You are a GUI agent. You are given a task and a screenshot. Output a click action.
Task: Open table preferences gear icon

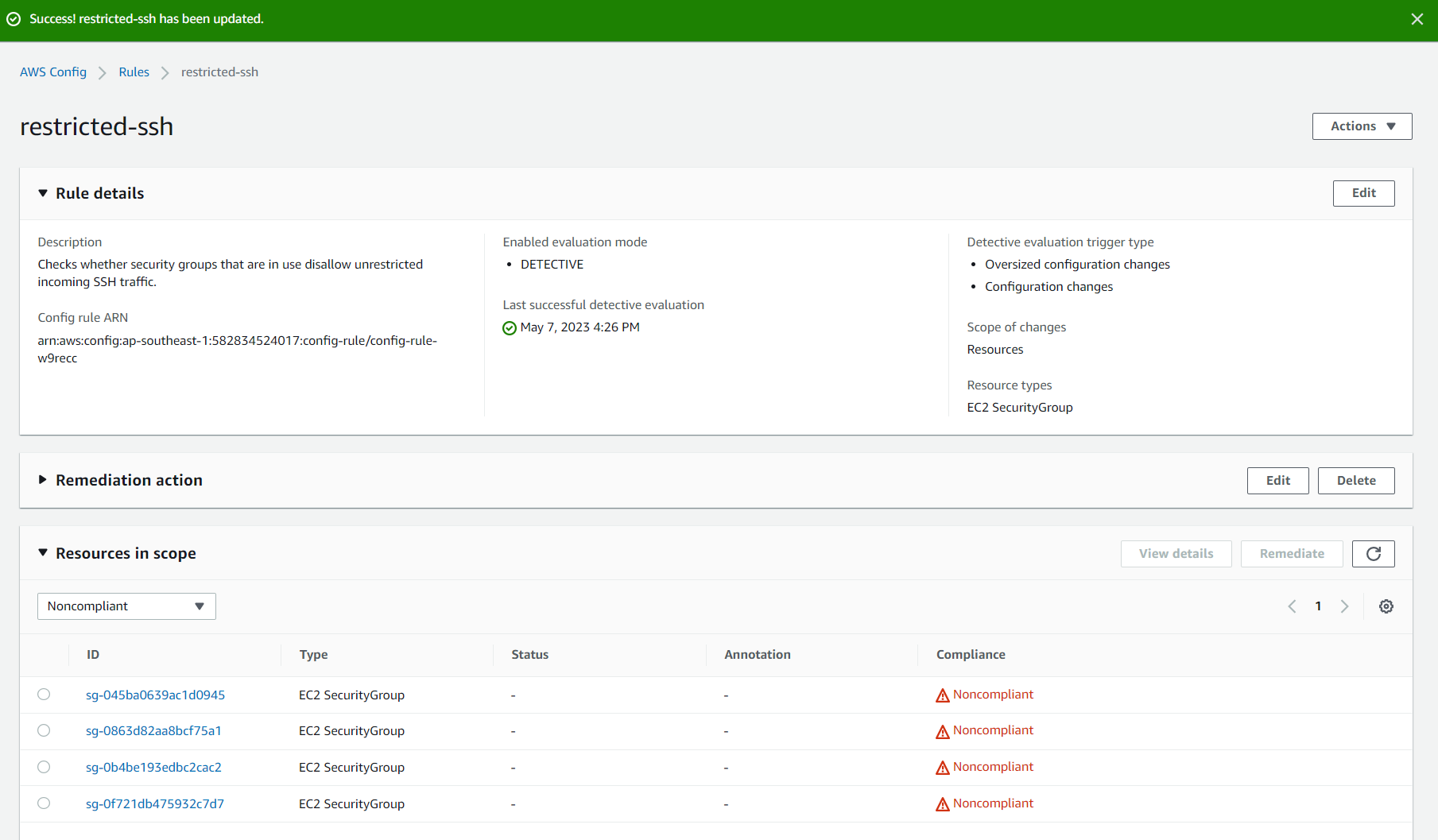coord(1386,606)
